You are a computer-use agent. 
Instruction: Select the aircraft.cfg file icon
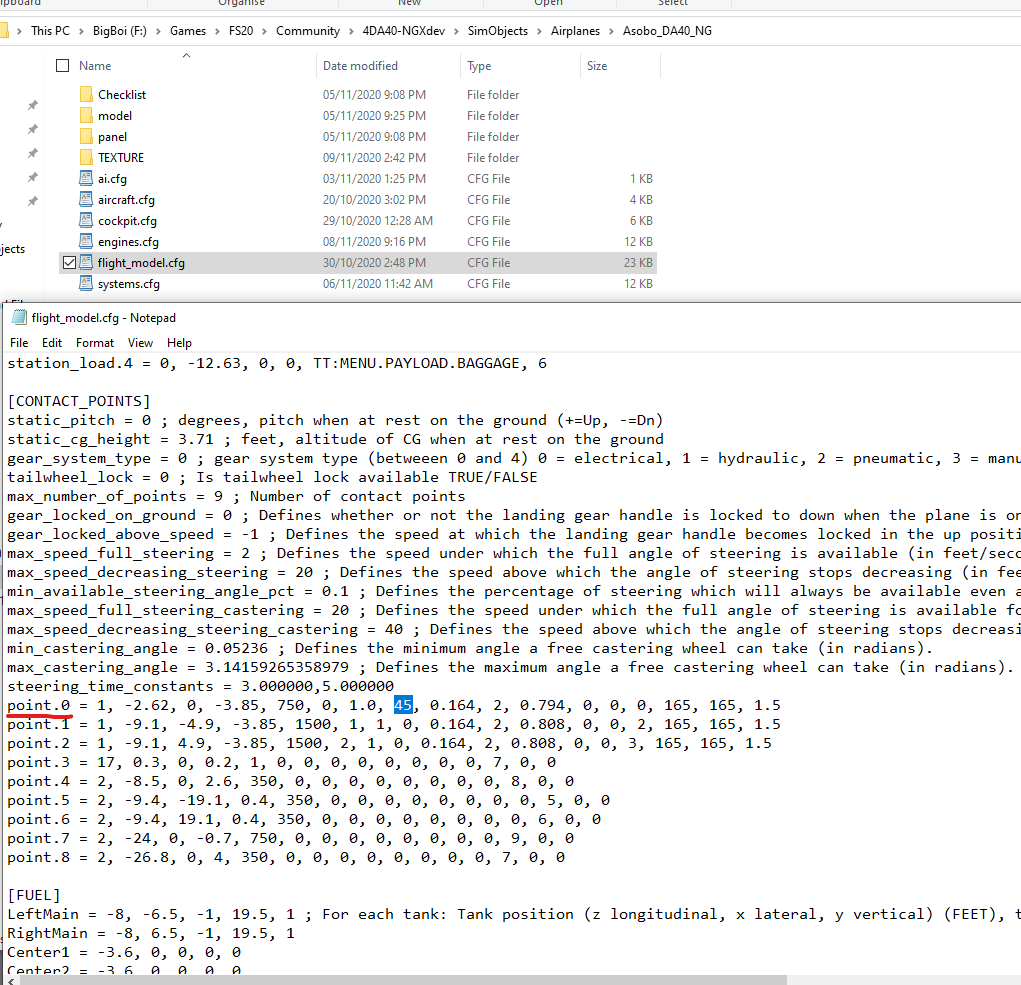point(86,199)
